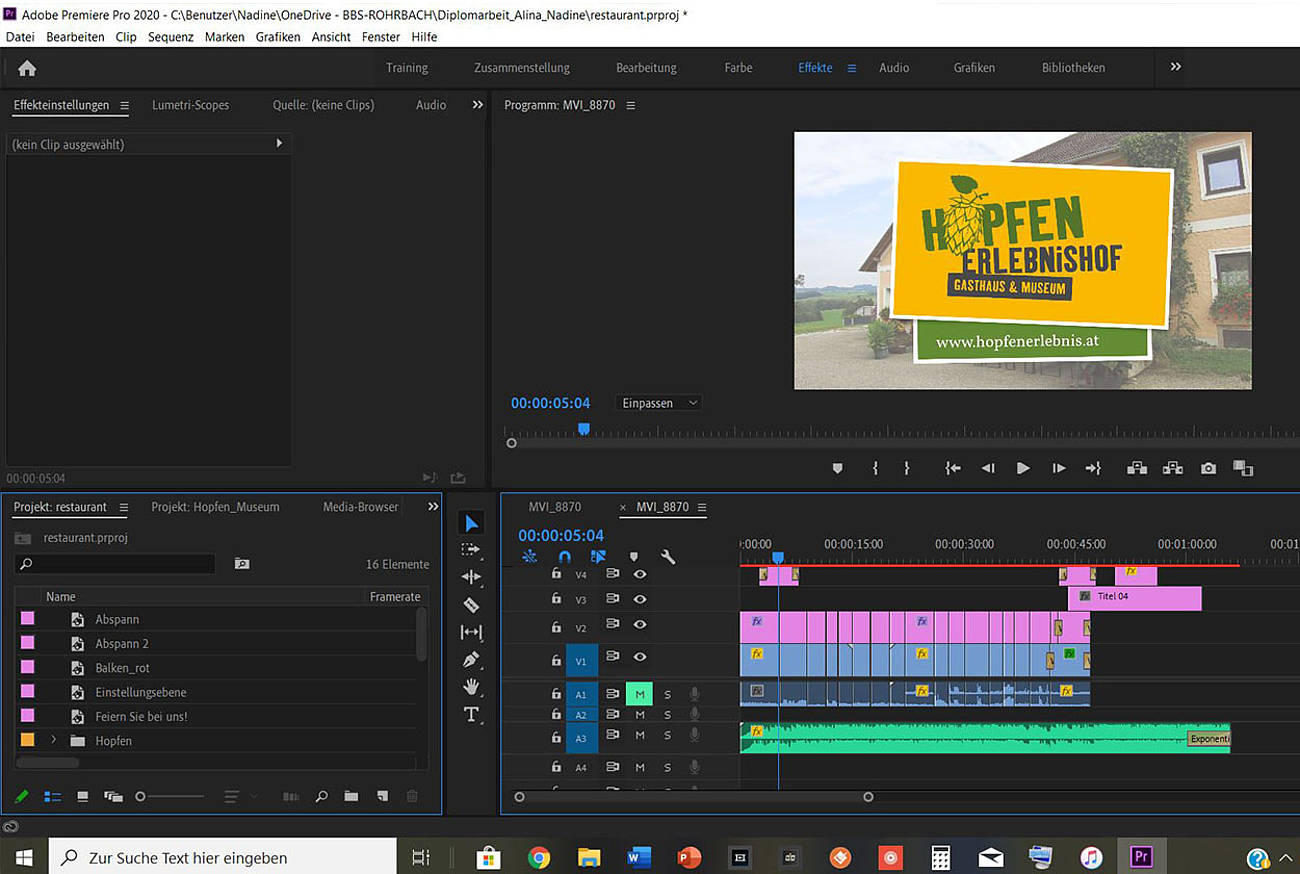Click the Extract button
The image size is (1300, 874).
coord(1173,468)
